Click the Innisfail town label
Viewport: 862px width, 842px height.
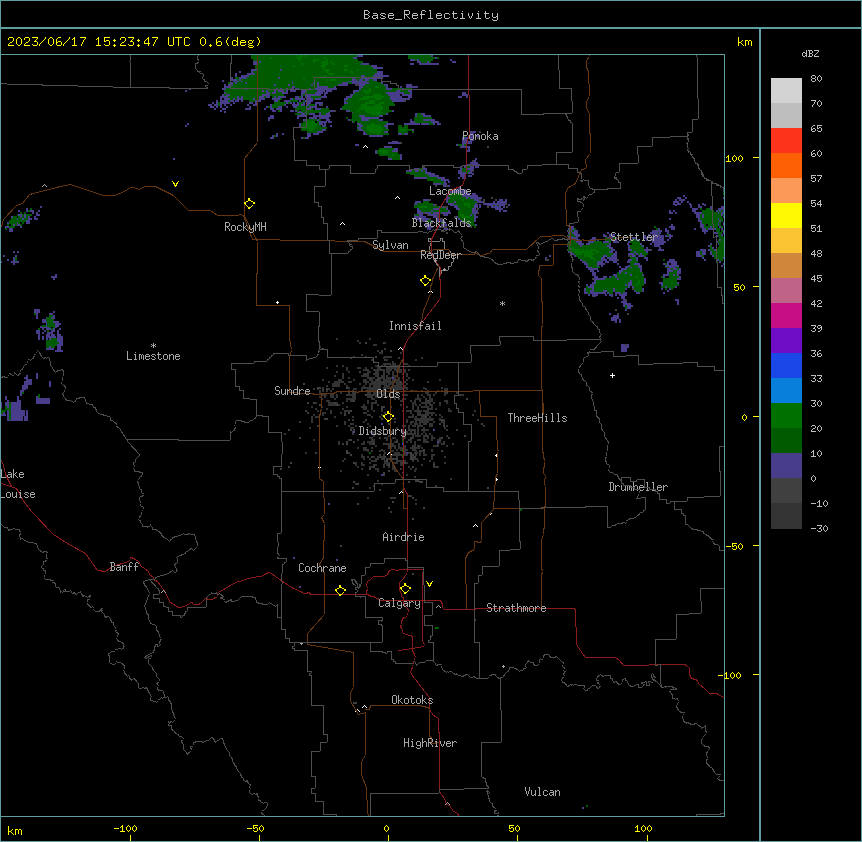tap(415, 326)
